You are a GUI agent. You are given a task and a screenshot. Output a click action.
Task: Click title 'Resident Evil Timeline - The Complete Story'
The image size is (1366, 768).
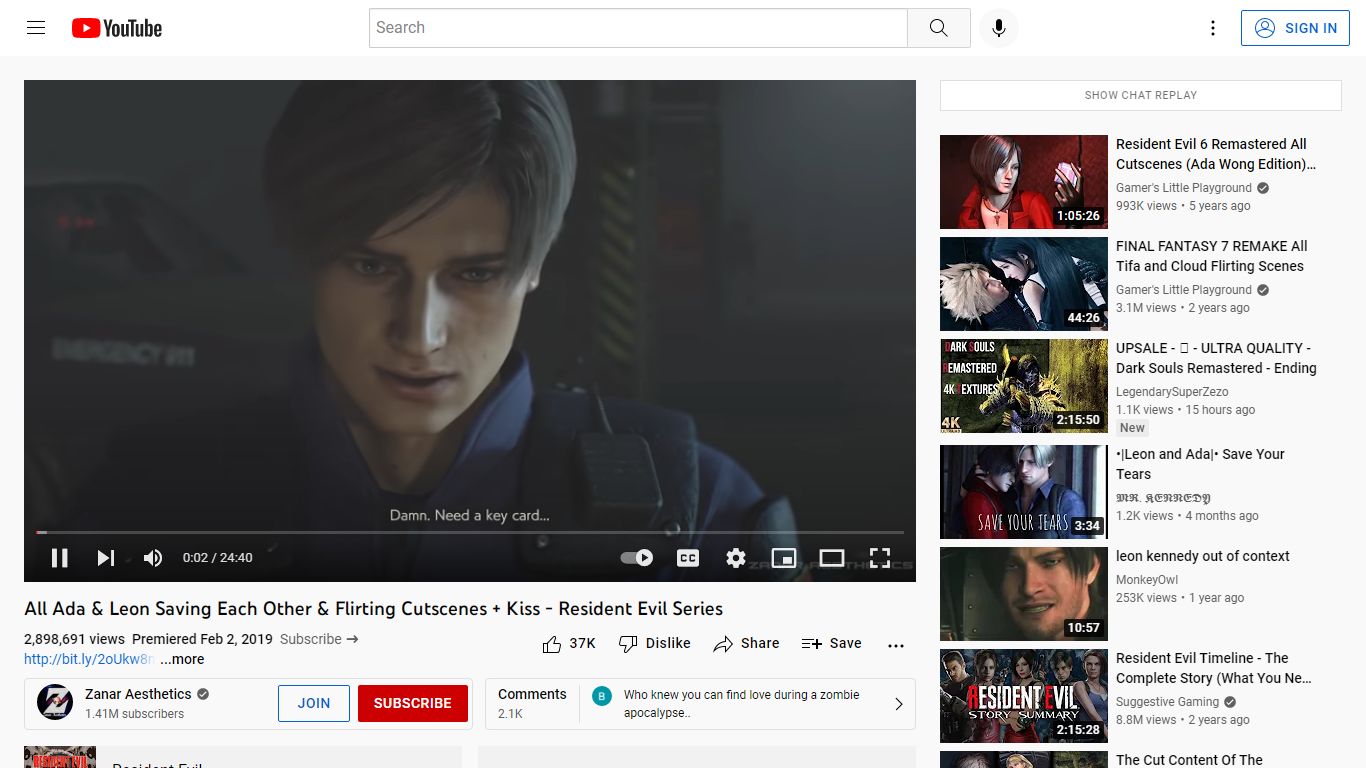point(1214,668)
